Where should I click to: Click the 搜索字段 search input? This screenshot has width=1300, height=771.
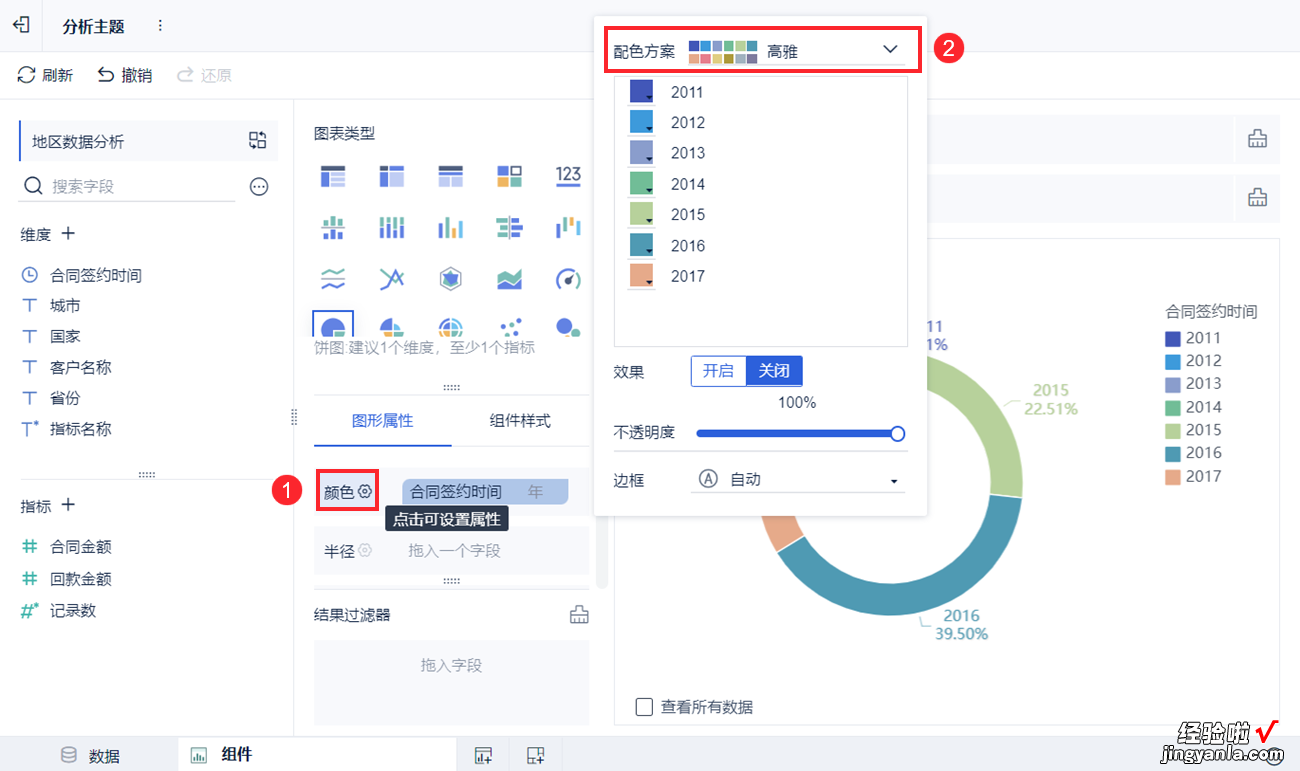click(x=128, y=186)
